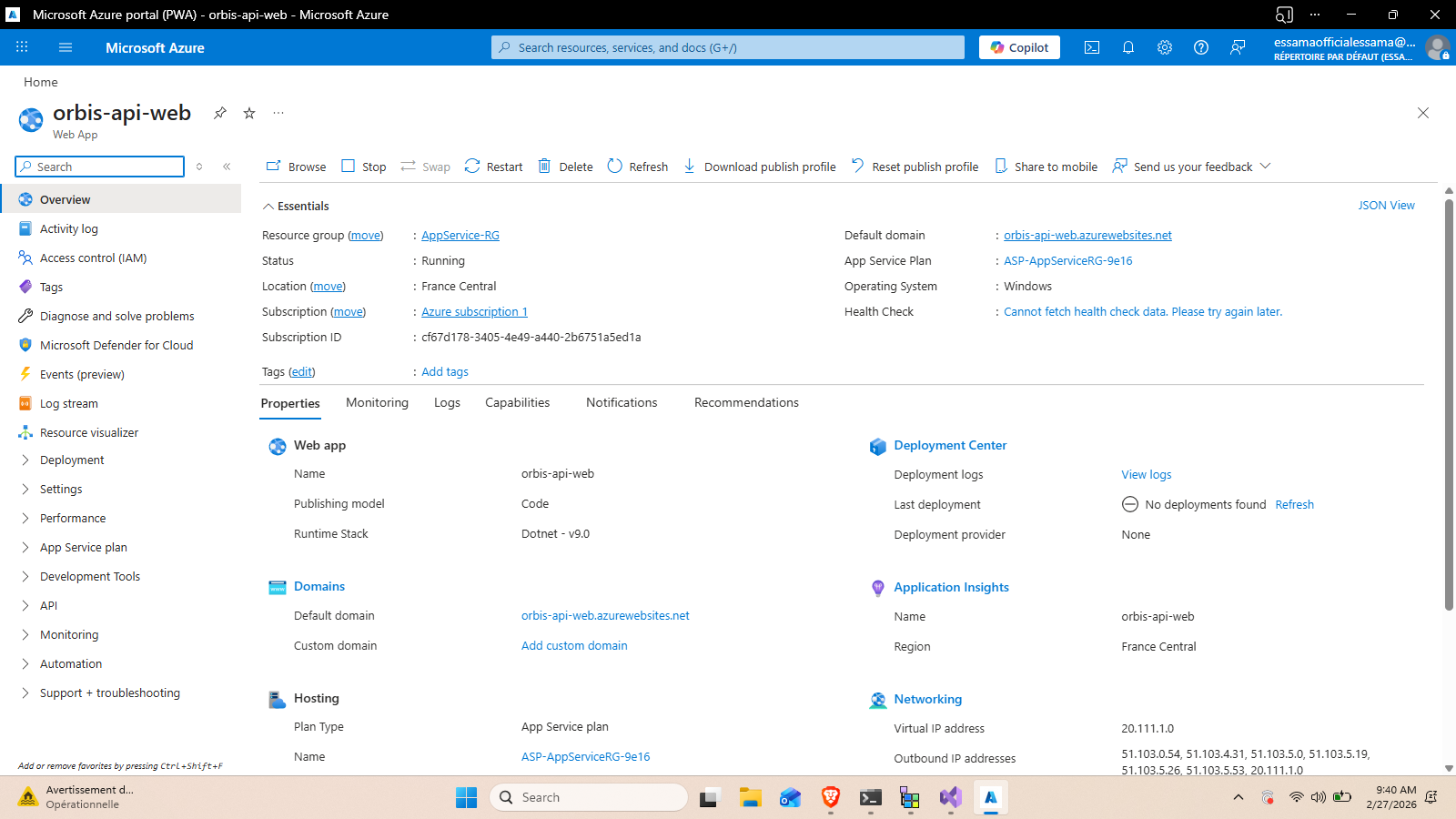Switch to the Recommendations tab
The height and width of the screenshot is (819, 1456).
746,403
